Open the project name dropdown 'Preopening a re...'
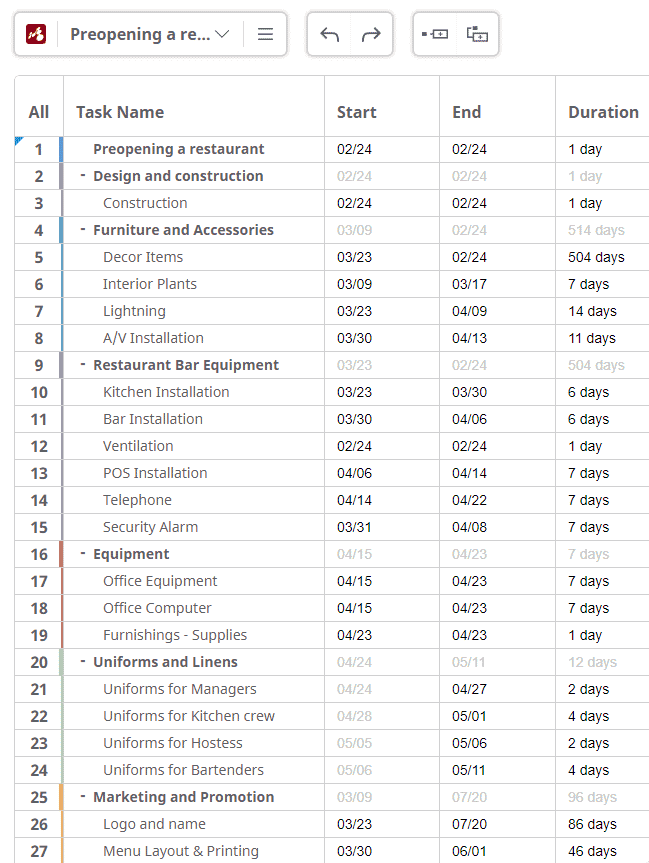Screen dimensions: 649x863 point(150,34)
